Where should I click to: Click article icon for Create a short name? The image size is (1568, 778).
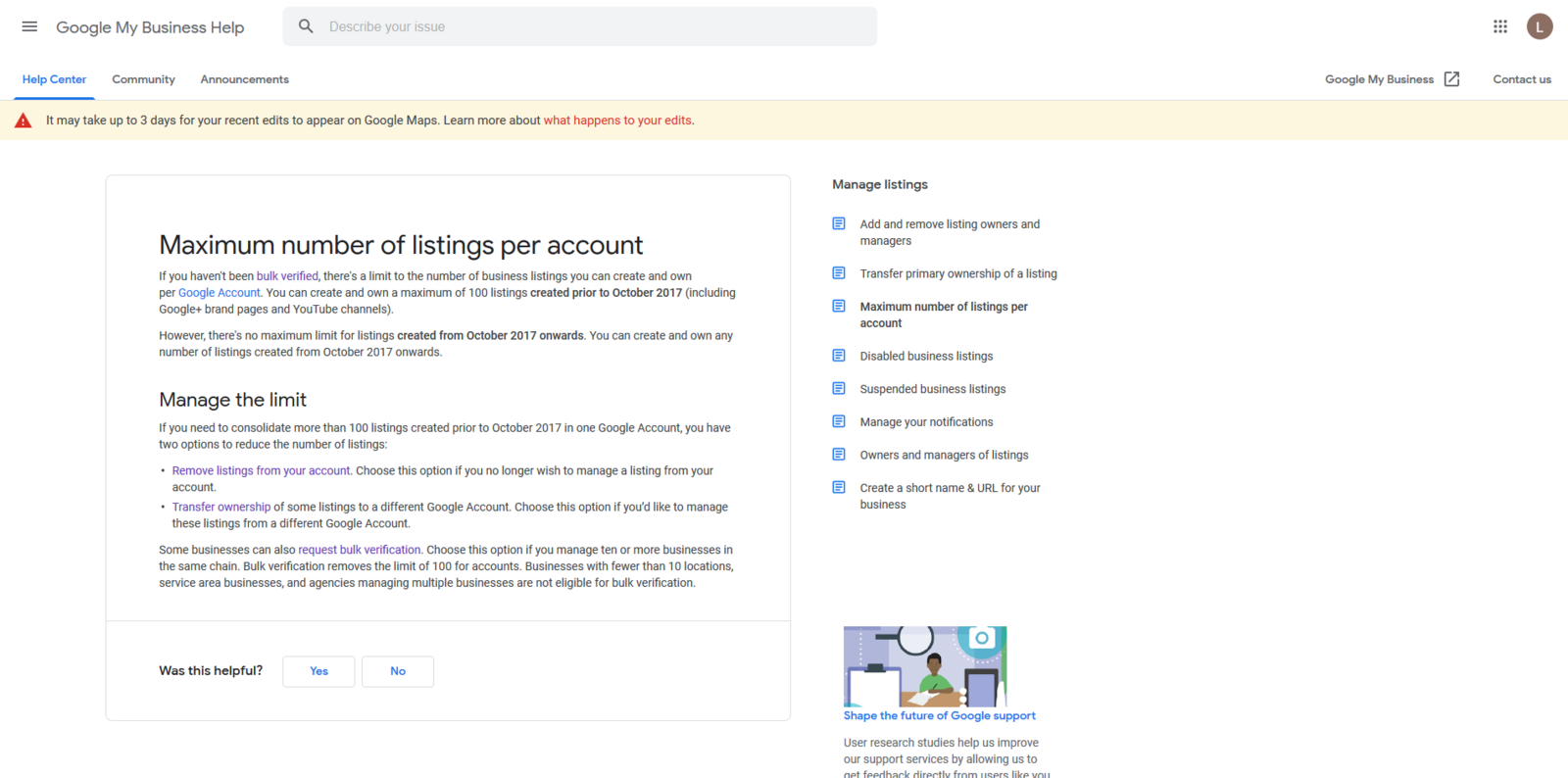point(839,487)
